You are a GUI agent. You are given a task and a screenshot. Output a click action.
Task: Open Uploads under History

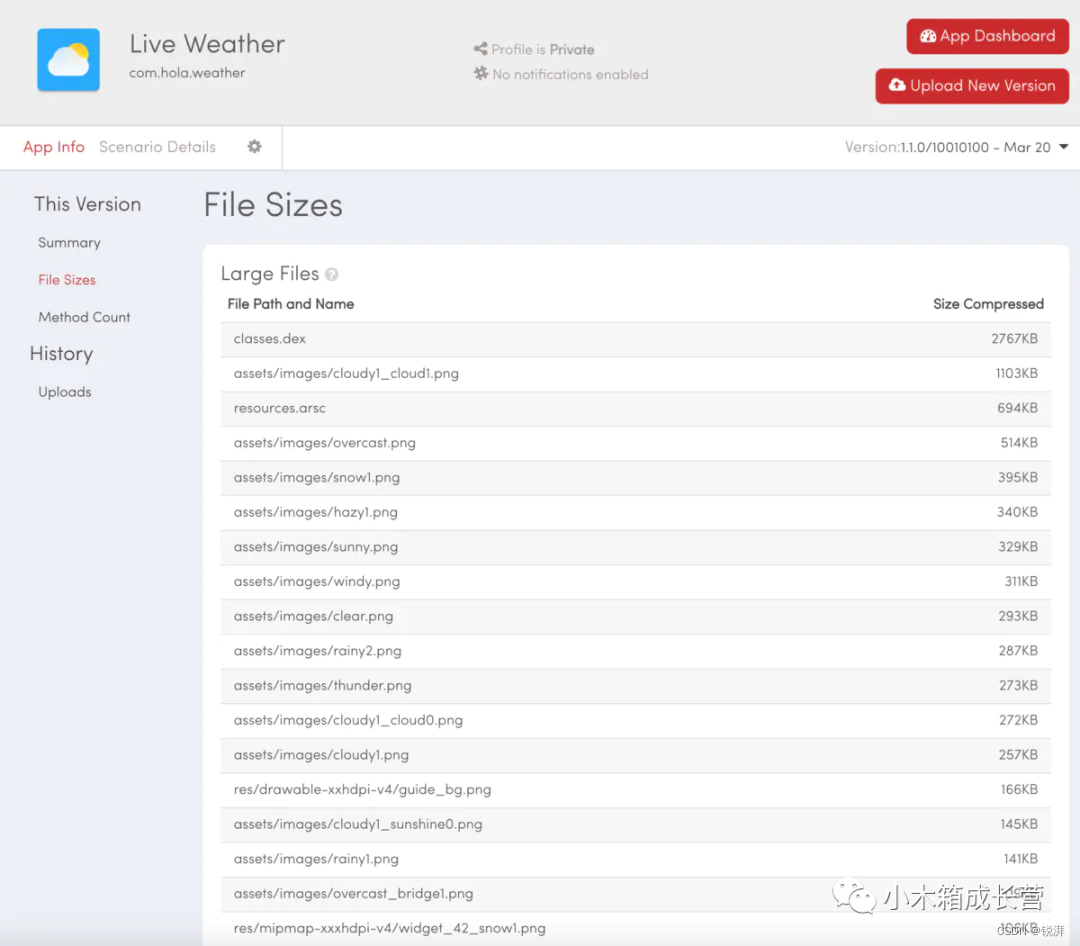point(65,391)
